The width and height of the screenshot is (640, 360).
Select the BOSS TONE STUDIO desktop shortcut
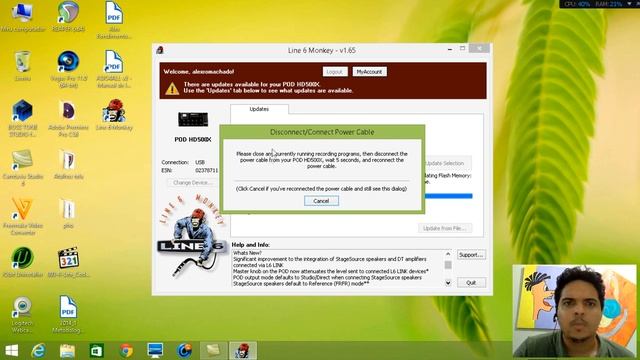22,118
